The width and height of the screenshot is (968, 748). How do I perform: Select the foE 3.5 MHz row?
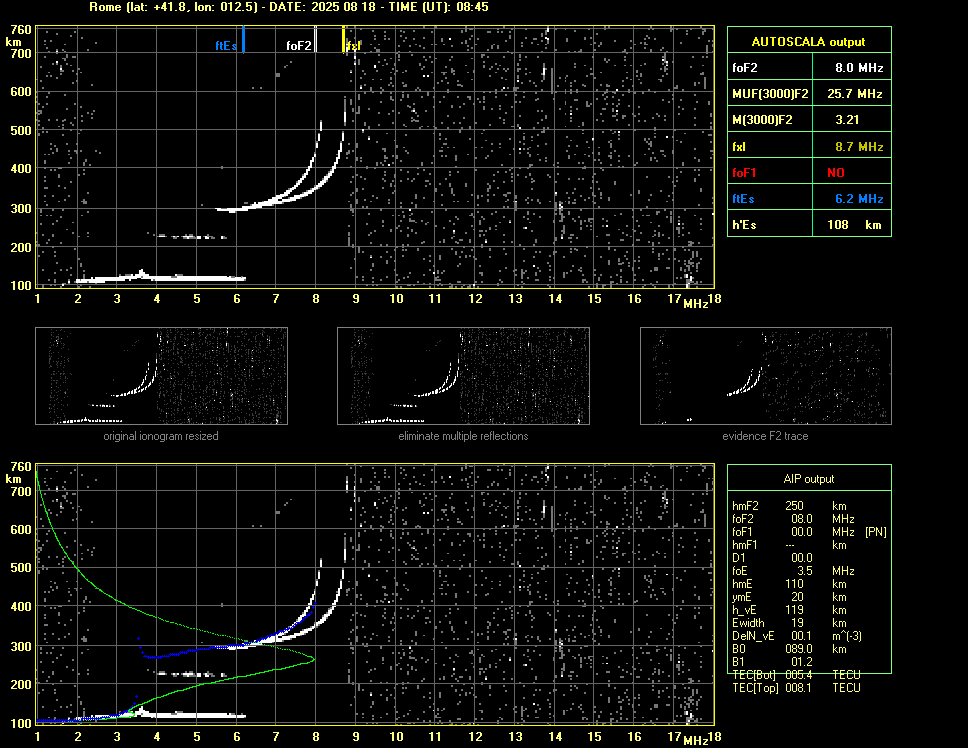[793, 571]
